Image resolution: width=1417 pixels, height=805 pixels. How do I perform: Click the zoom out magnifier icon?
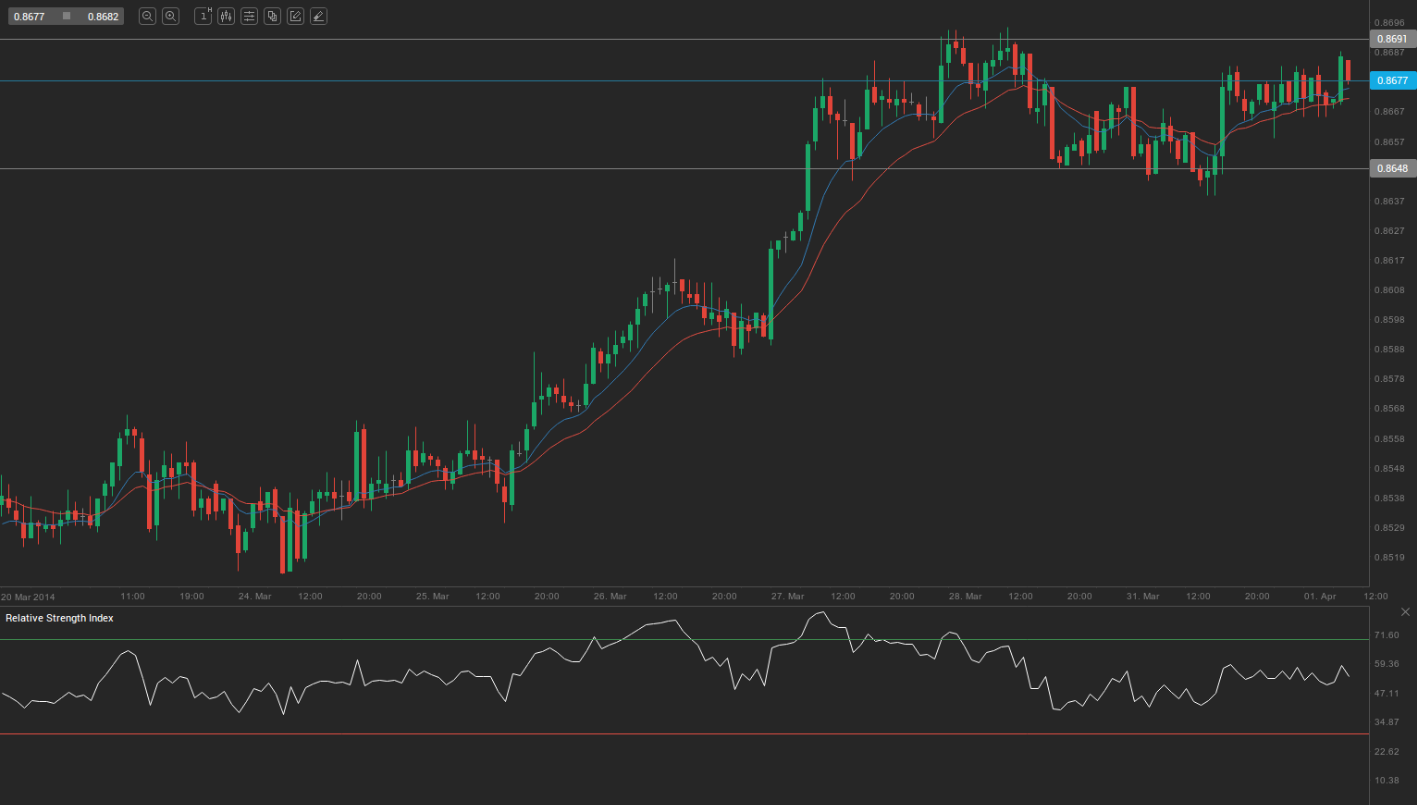pyautogui.click(x=147, y=16)
